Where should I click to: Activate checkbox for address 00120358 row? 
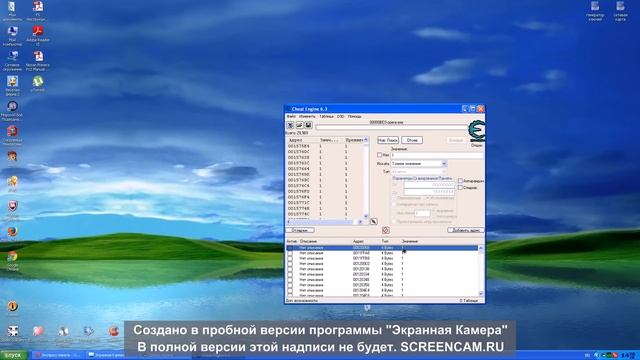point(290,285)
